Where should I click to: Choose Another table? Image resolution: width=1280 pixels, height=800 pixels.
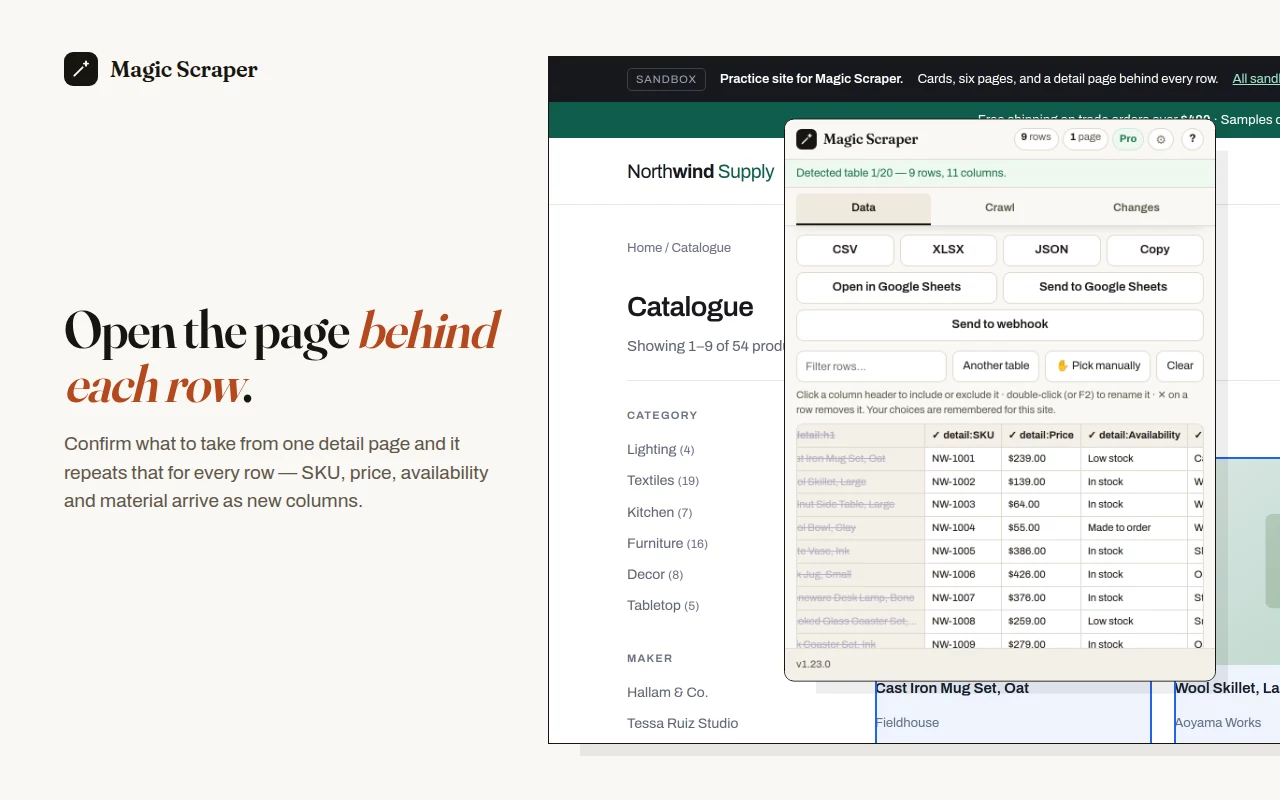[996, 366]
